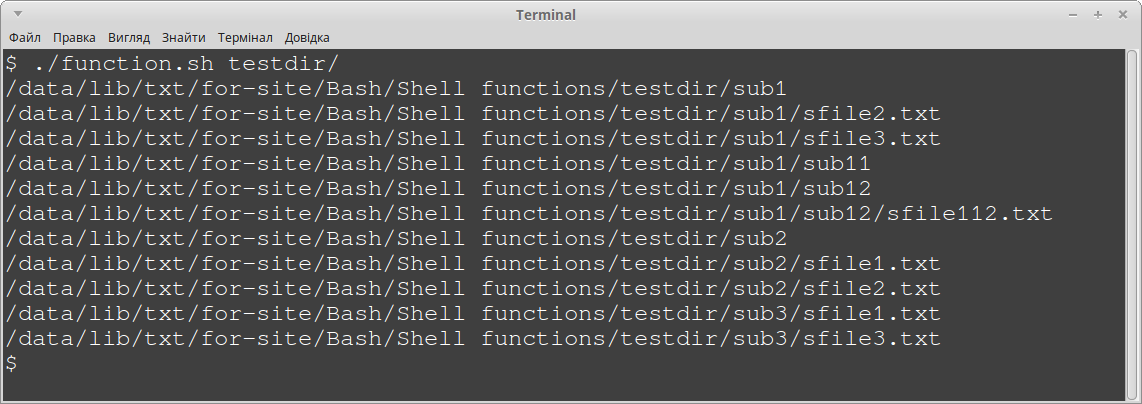1142x404 pixels.
Task: Click the empty prompt at bottom line
Action: [x=11, y=363]
